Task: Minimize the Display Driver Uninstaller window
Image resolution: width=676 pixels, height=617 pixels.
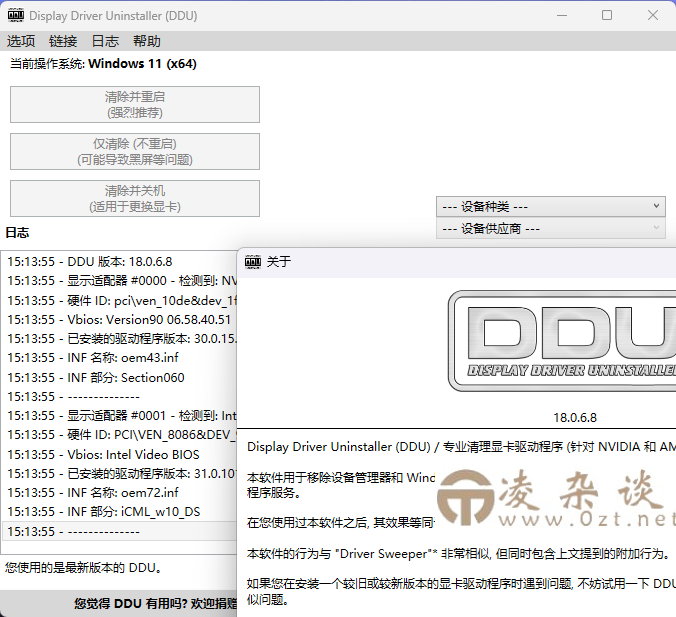Action: [x=562, y=16]
